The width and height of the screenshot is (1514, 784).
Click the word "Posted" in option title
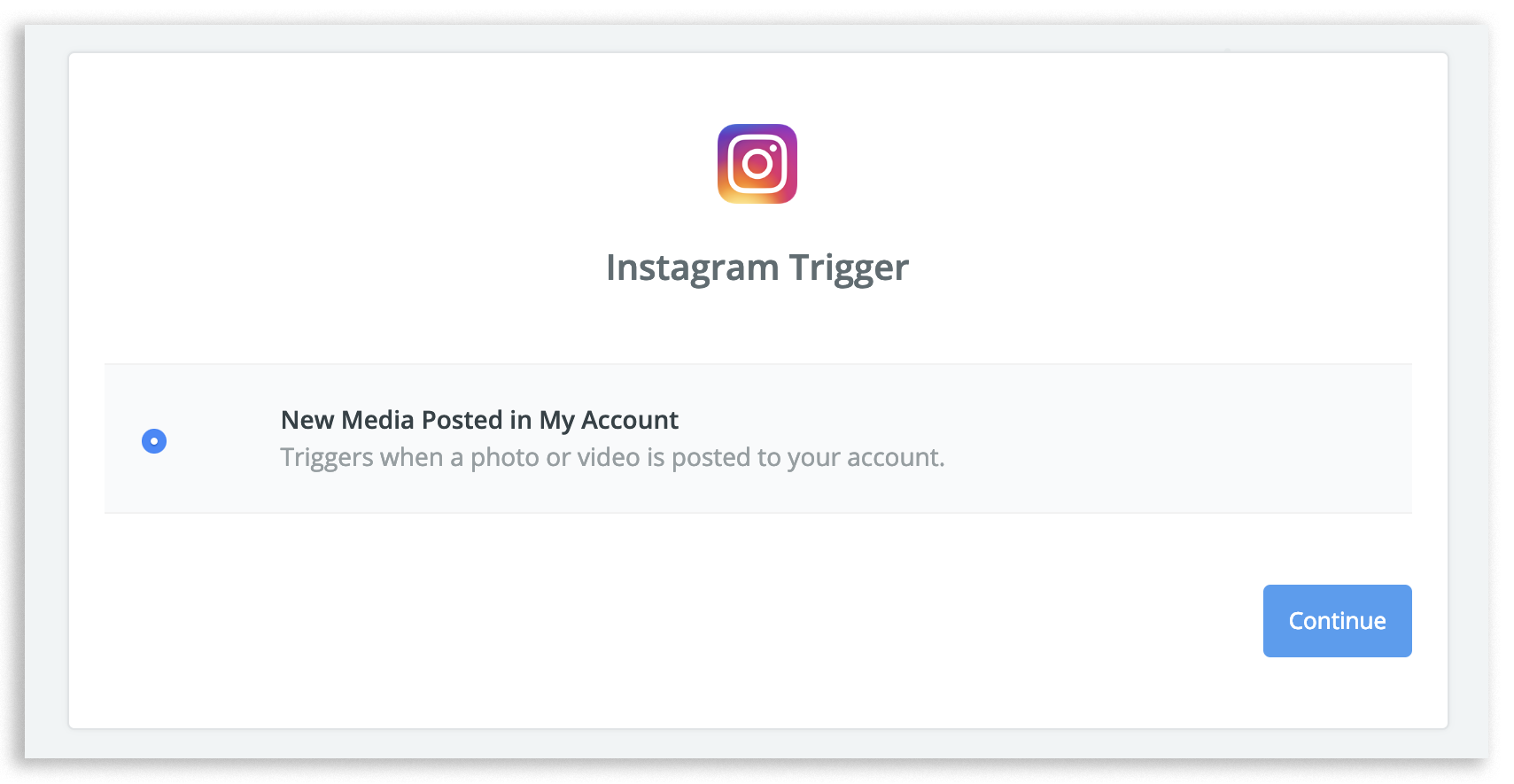[462, 420]
